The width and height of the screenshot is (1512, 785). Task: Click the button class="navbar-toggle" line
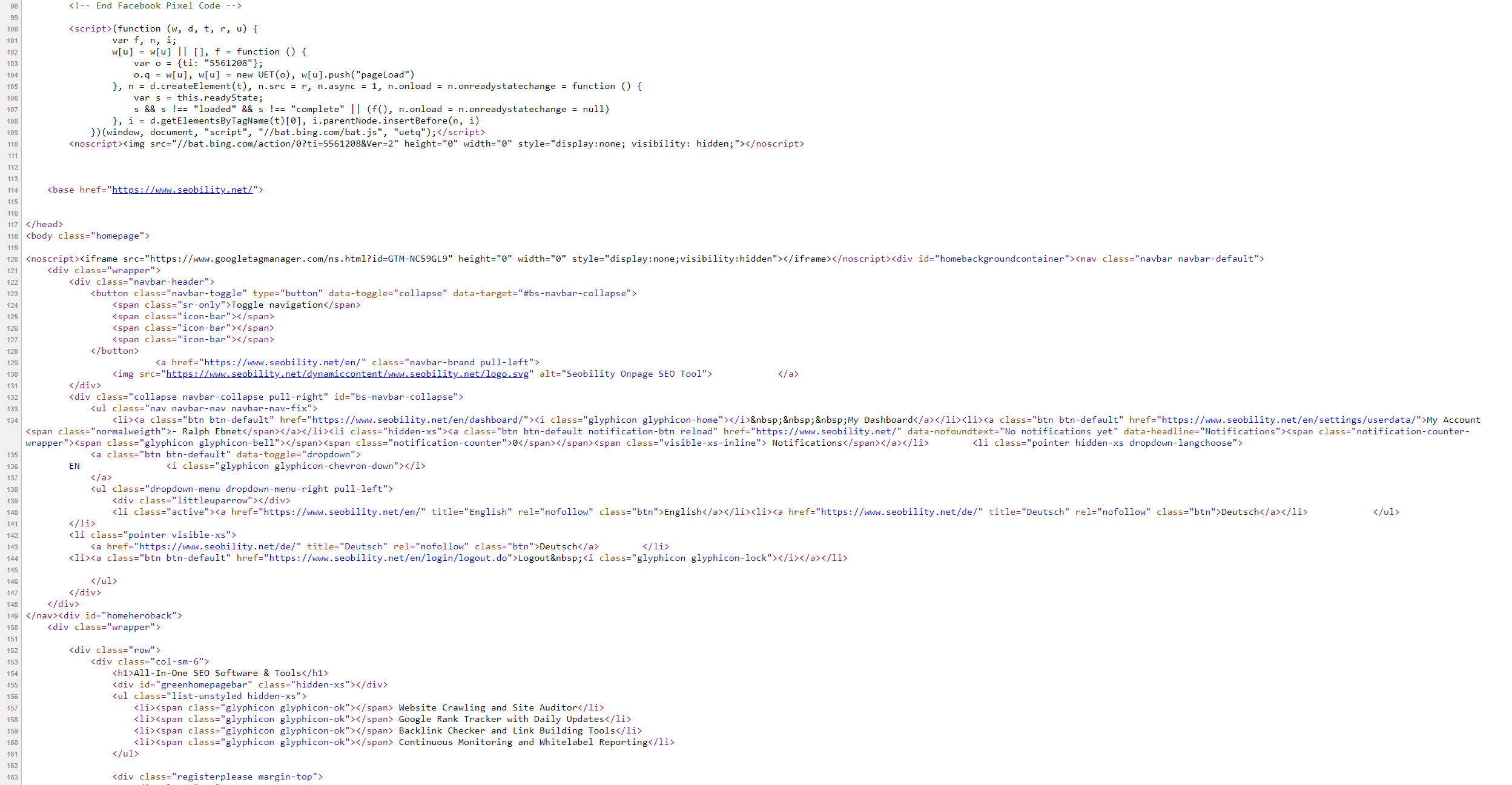pyautogui.click(x=364, y=293)
